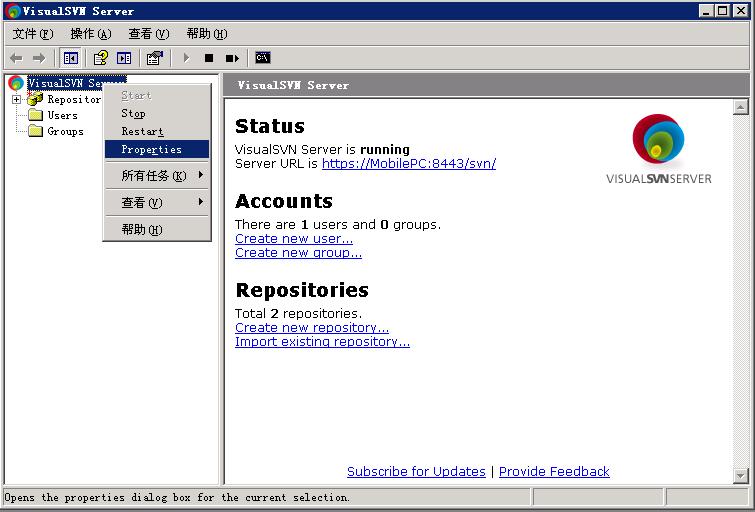755x512 pixels.
Task: Open the 帮助(H) menu bar item
Action: [207, 34]
